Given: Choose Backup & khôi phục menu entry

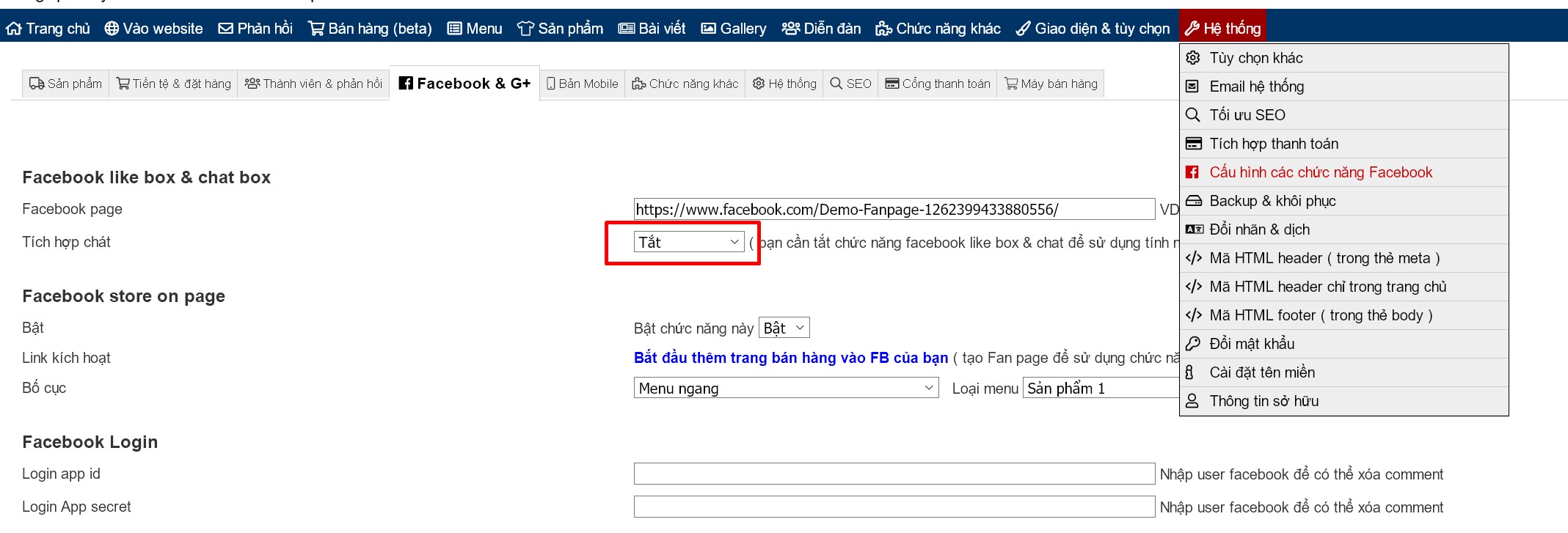Looking at the screenshot, I should point(1343,201).
